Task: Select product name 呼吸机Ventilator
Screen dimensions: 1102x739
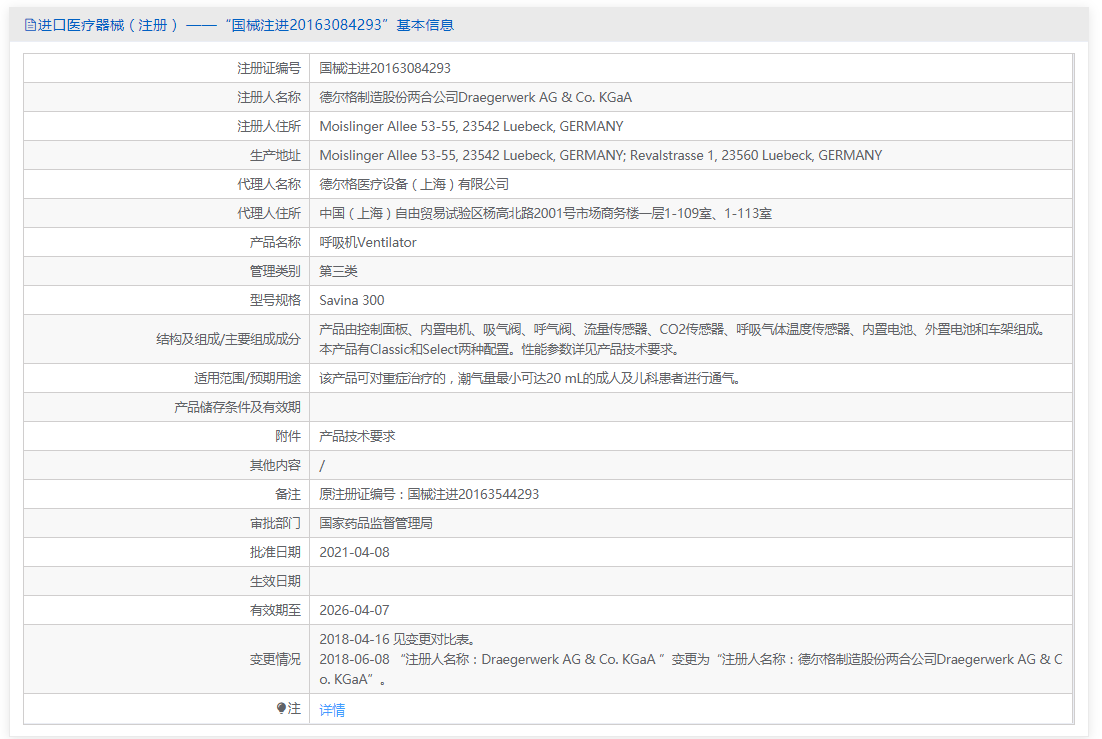Action: [x=368, y=243]
